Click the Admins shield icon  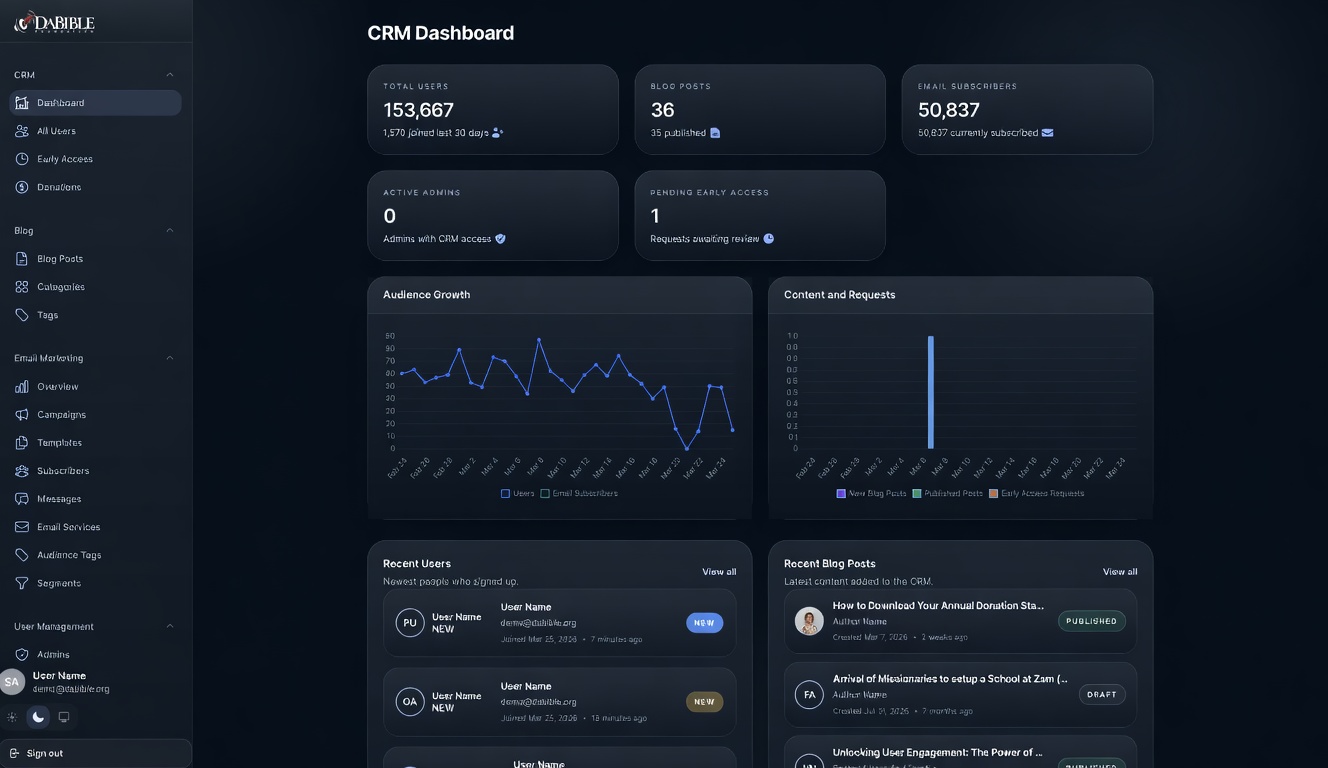pos(22,655)
